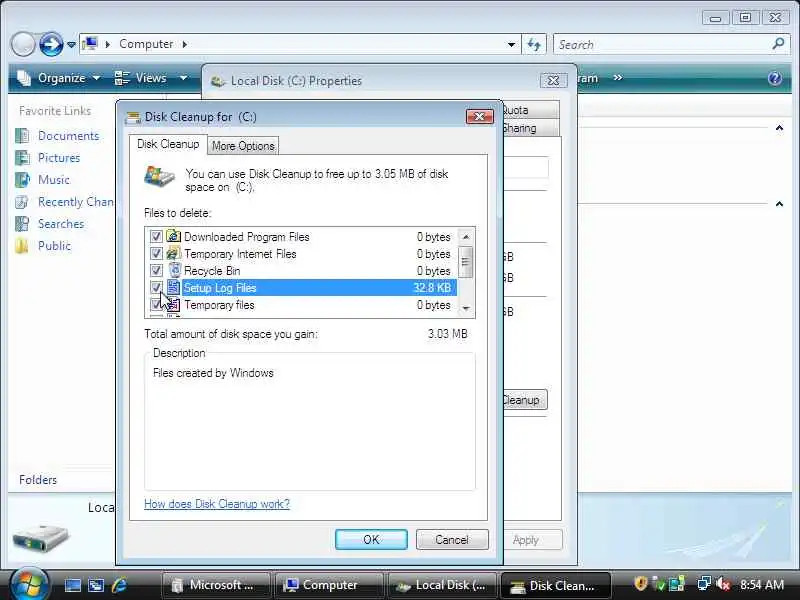
Task: Uncheck the Recycle Bin checkbox
Action: click(156, 270)
